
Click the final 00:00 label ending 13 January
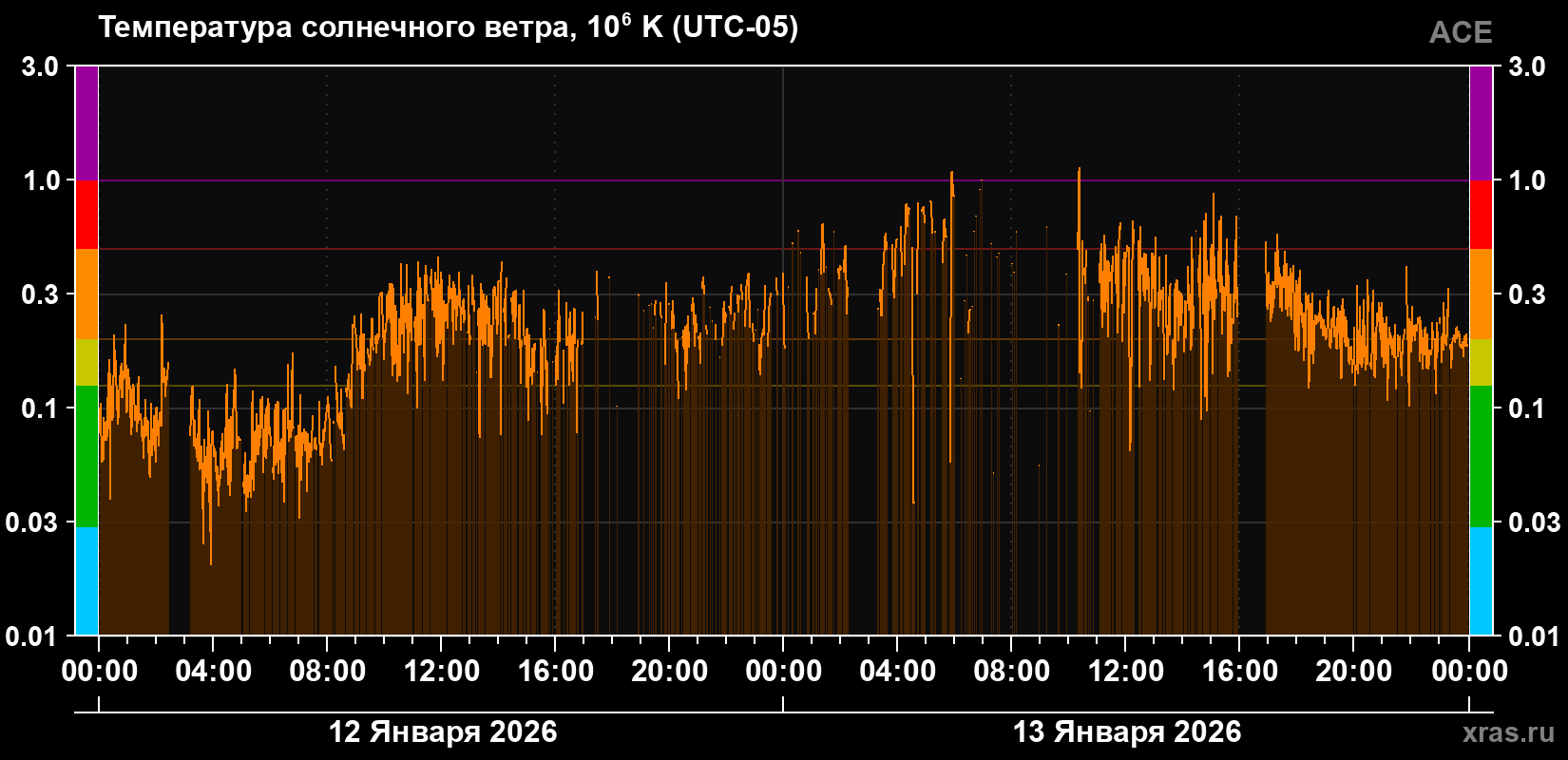pyautogui.click(x=1469, y=672)
